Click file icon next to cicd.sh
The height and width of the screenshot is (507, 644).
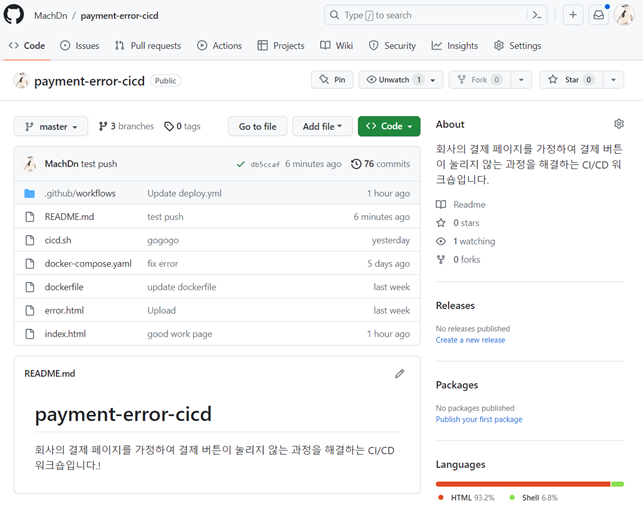click(30, 240)
